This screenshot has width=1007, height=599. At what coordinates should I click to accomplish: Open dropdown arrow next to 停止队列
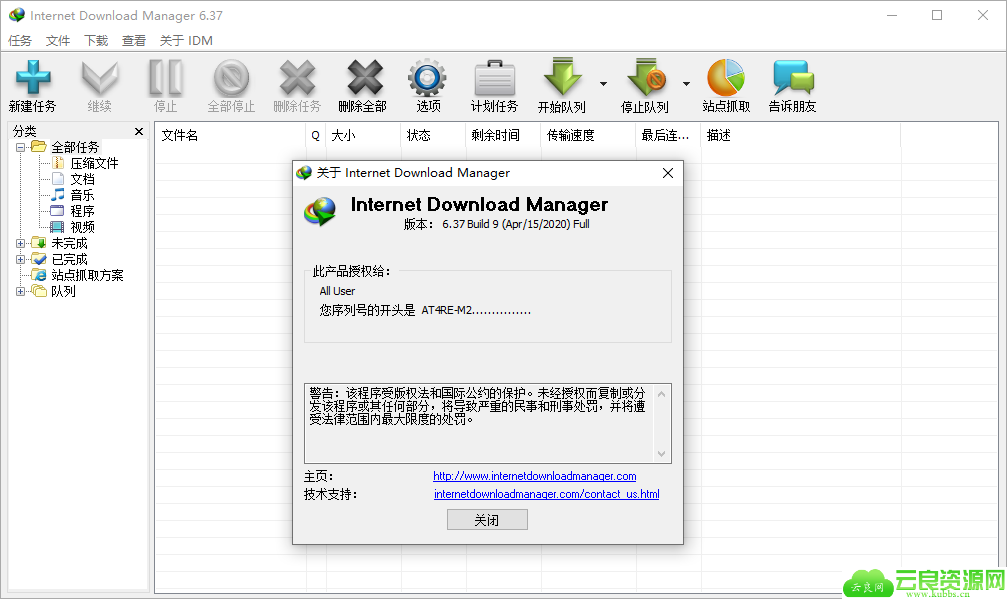(686, 84)
